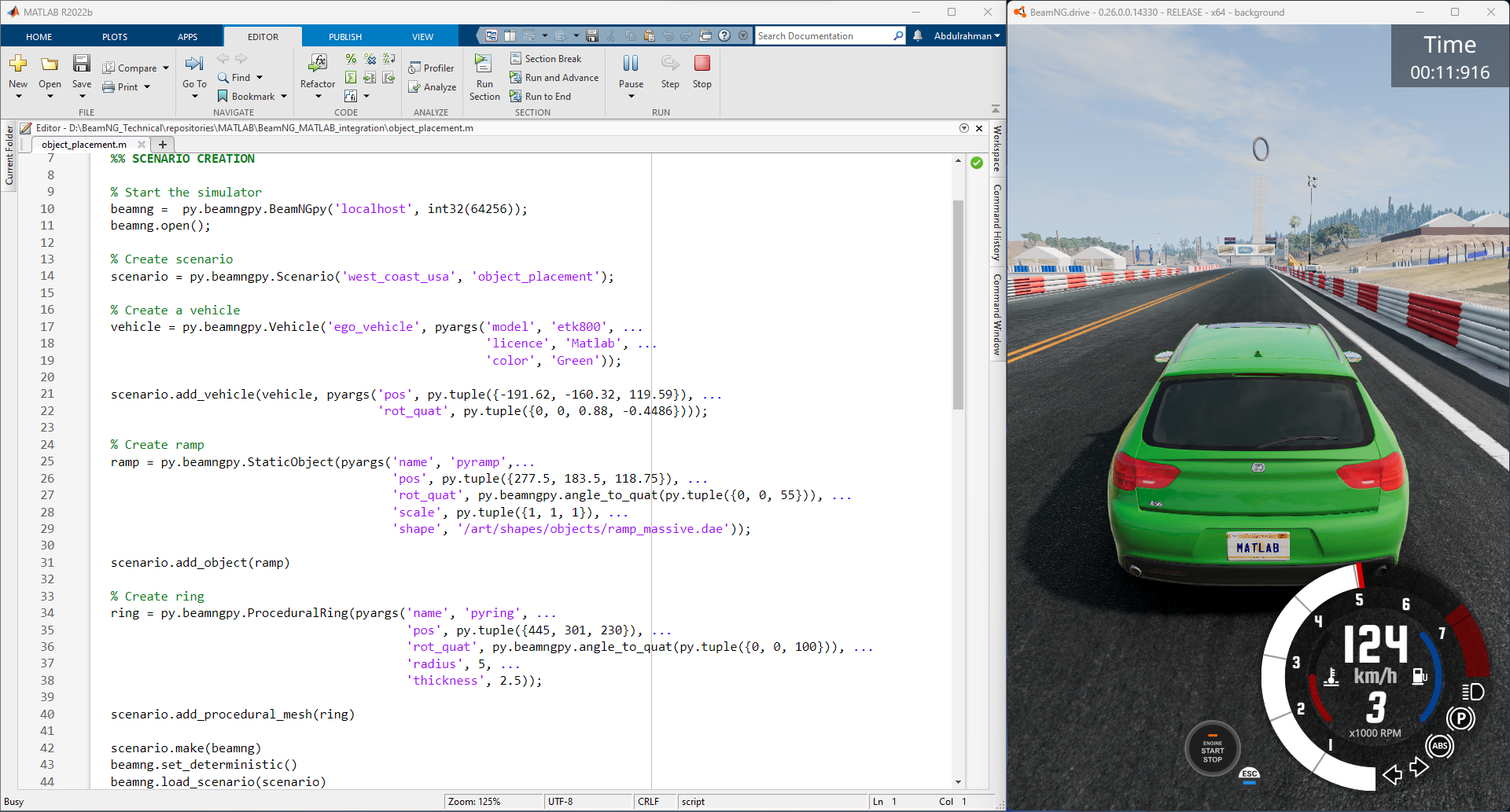The height and width of the screenshot is (812, 1510).
Task: Click the Profiler button
Action: (x=431, y=68)
